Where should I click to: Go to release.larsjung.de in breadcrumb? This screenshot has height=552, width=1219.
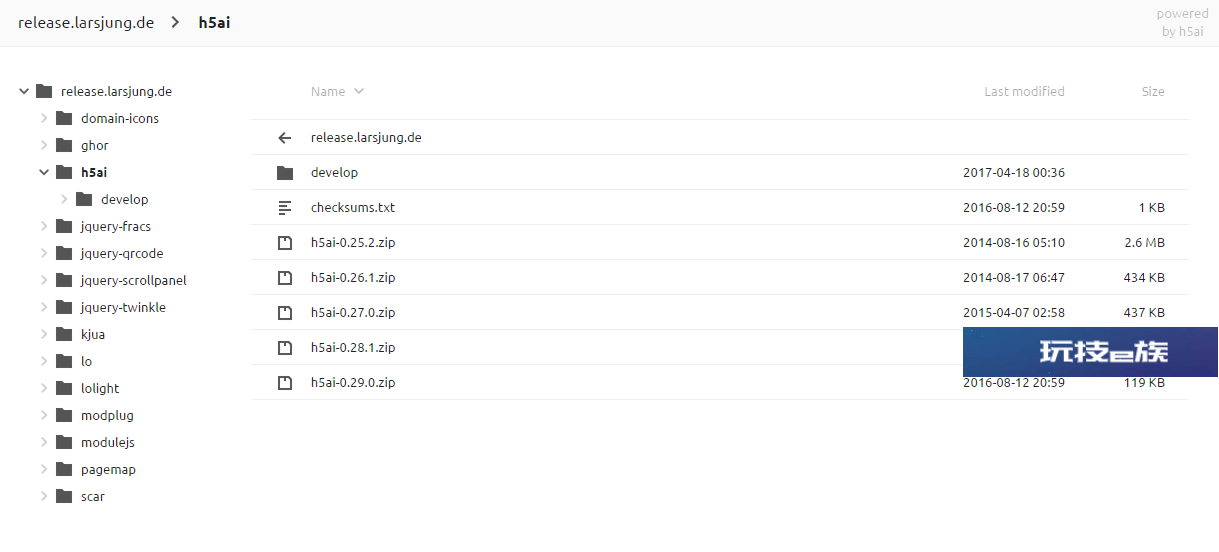click(x=86, y=22)
